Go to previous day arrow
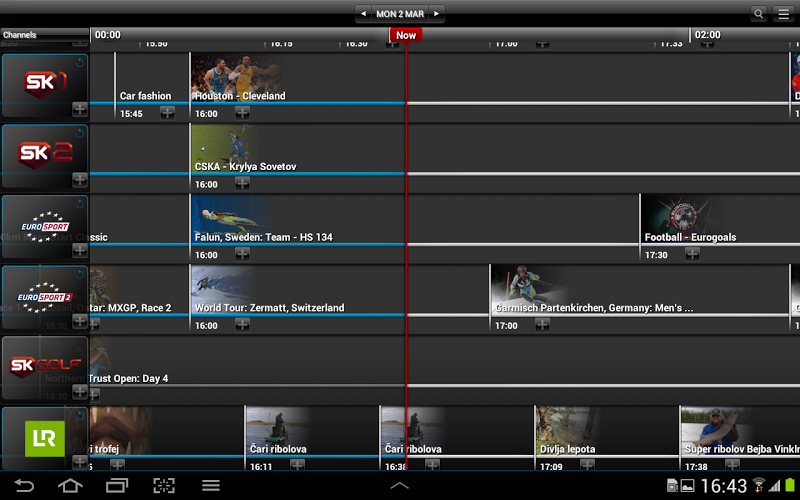800x500 pixels. click(x=363, y=14)
